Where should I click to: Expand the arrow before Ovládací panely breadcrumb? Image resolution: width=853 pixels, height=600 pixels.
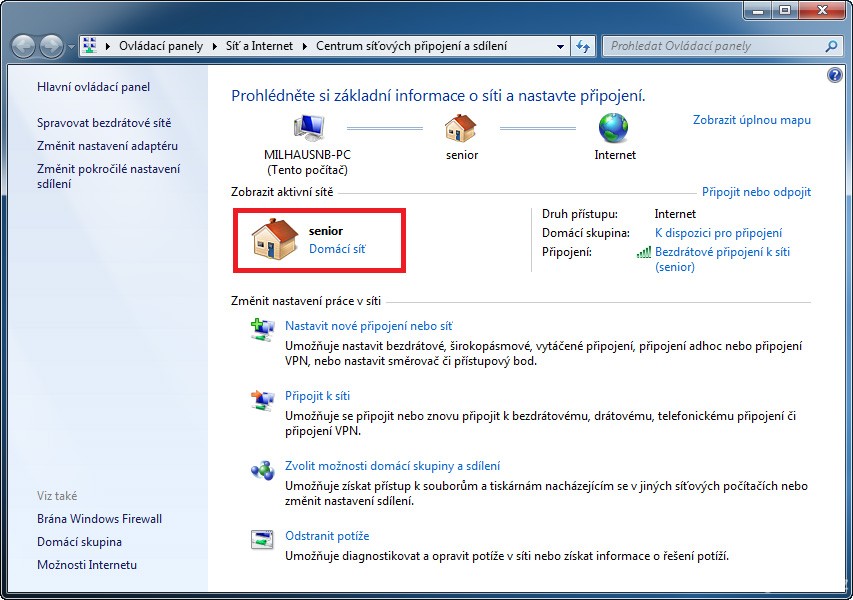pyautogui.click(x=108, y=46)
